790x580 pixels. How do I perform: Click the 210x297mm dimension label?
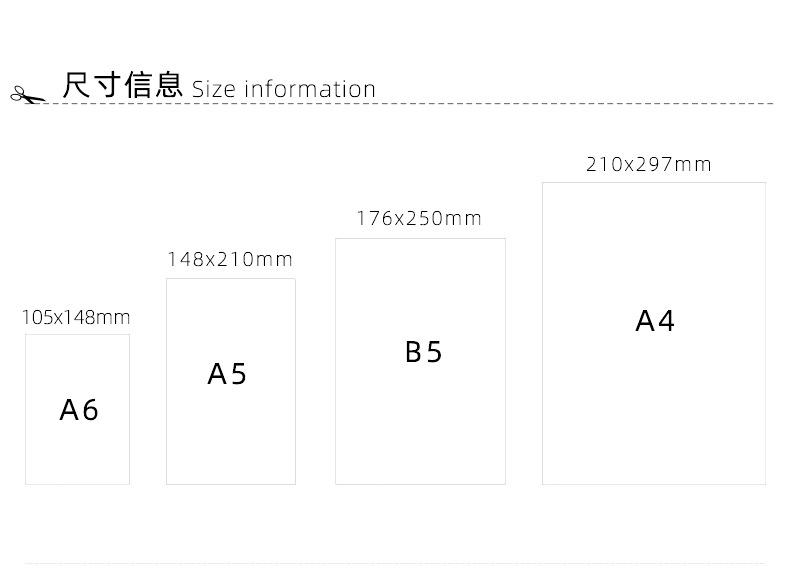(649, 165)
